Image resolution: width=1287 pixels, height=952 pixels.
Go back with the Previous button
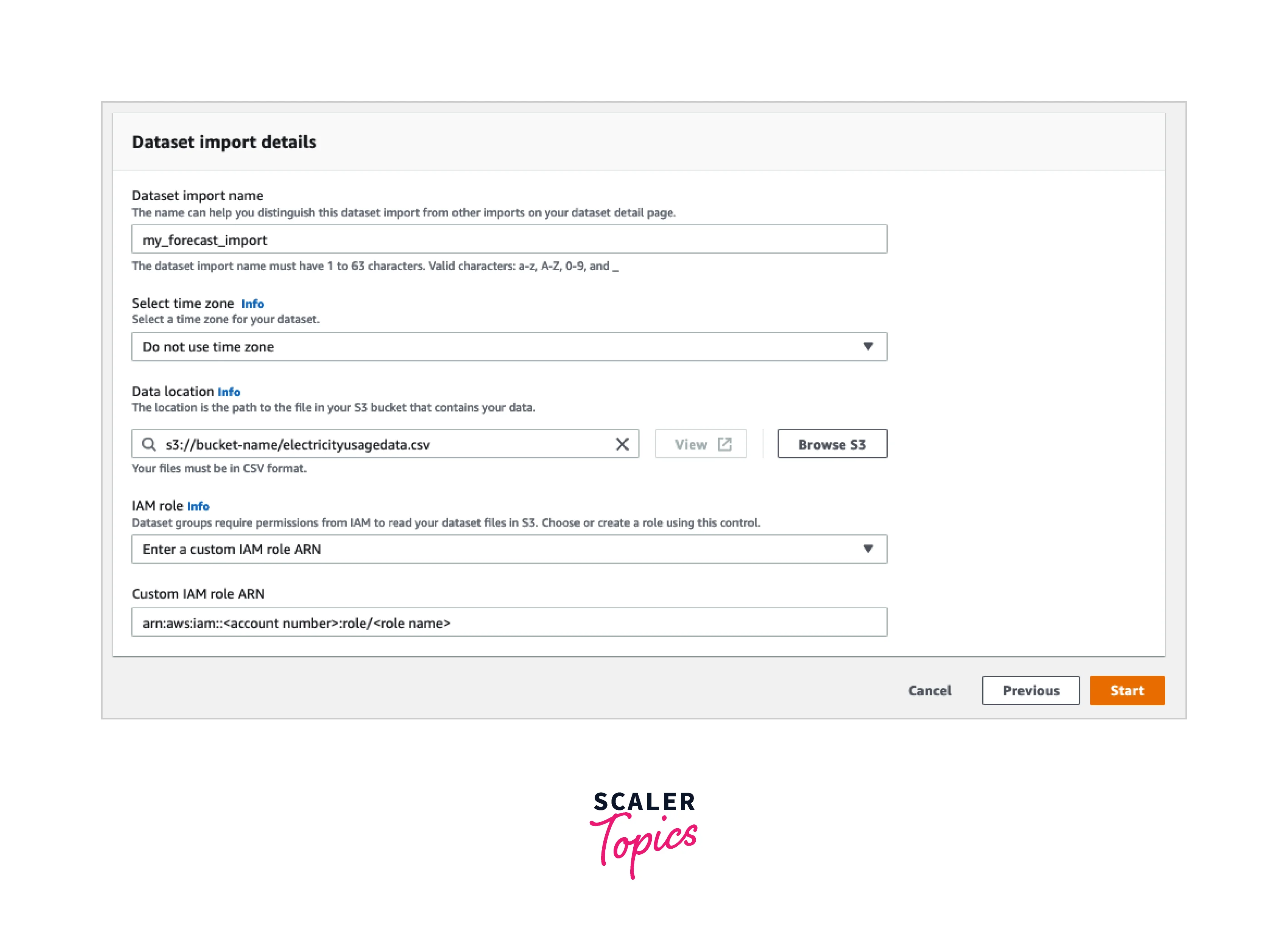coord(1030,690)
